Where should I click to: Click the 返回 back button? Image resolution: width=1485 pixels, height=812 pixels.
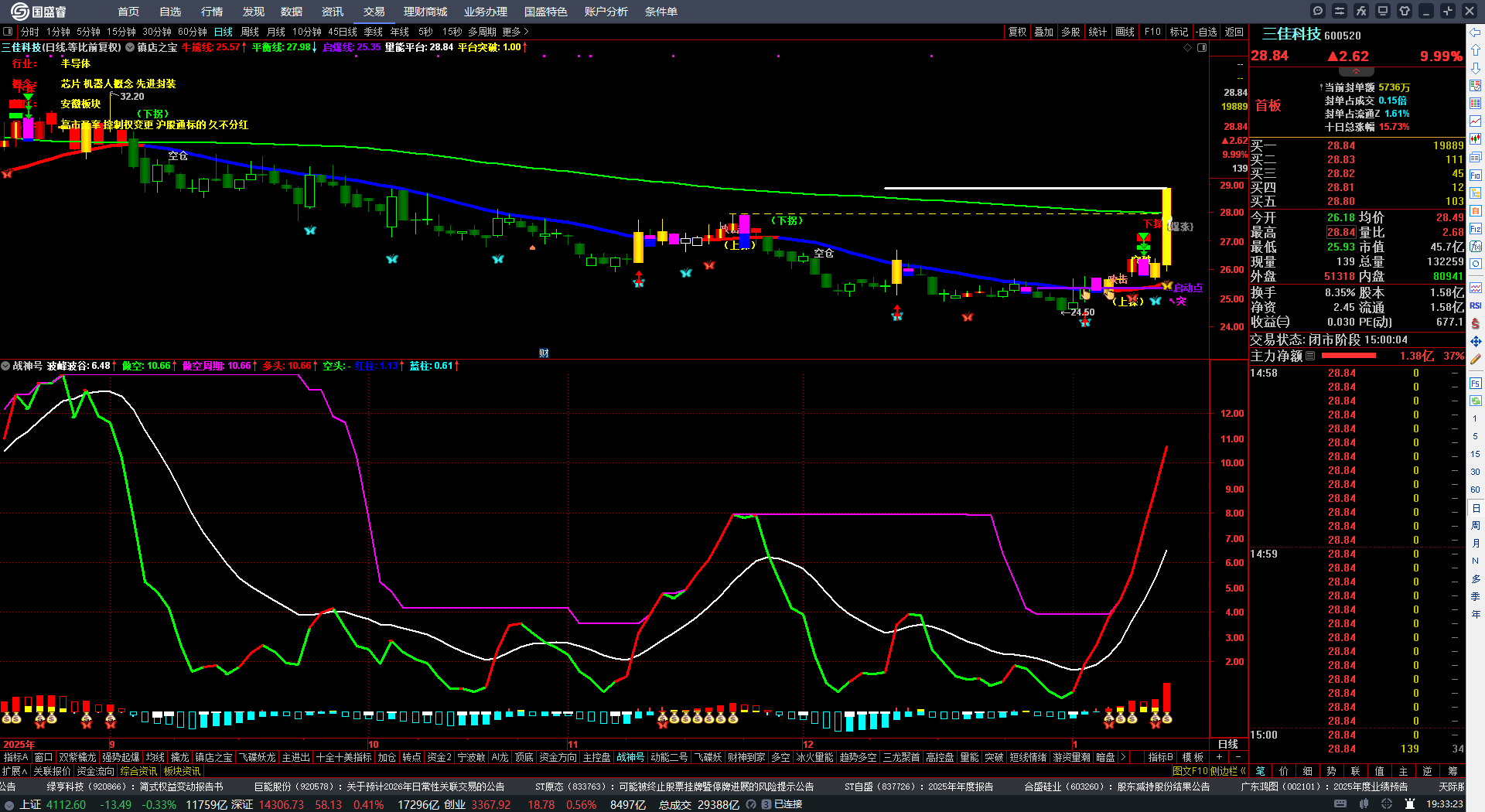1234,32
